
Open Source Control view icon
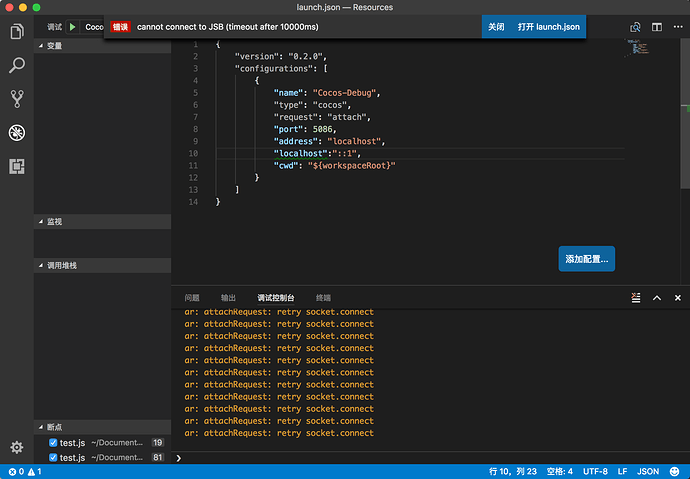[x=16, y=99]
